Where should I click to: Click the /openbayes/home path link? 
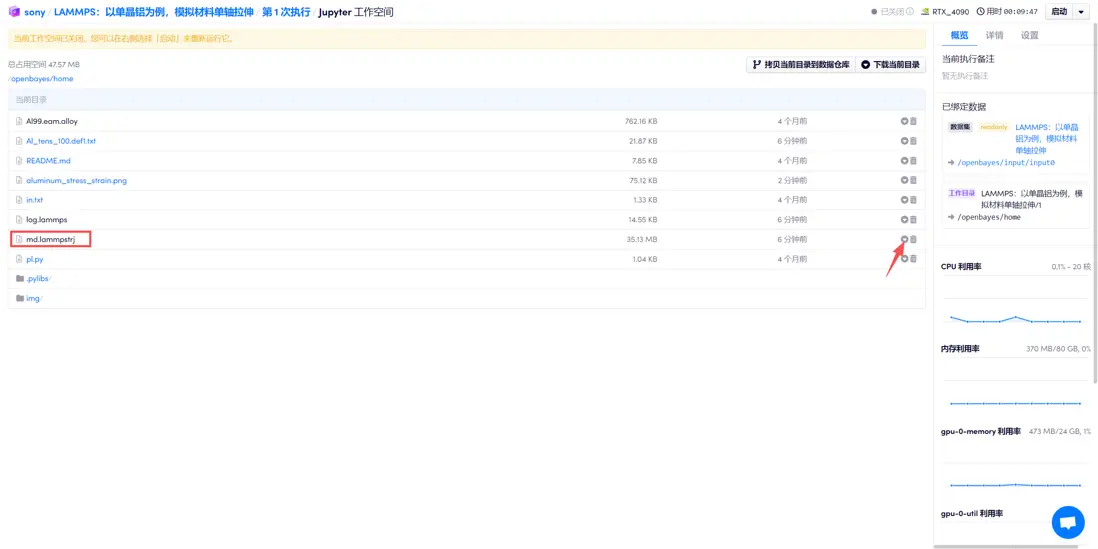click(41, 78)
